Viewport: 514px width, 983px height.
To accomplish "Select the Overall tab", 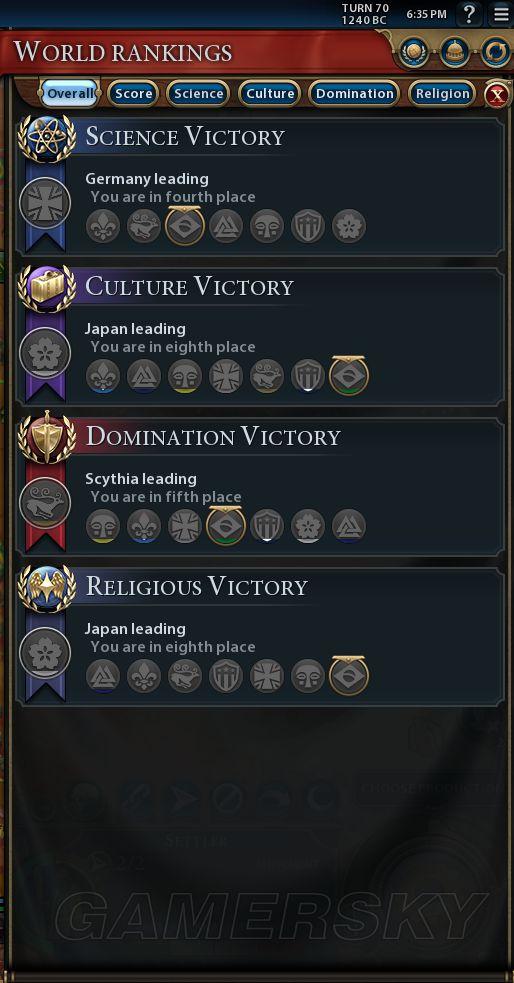I will coord(70,94).
